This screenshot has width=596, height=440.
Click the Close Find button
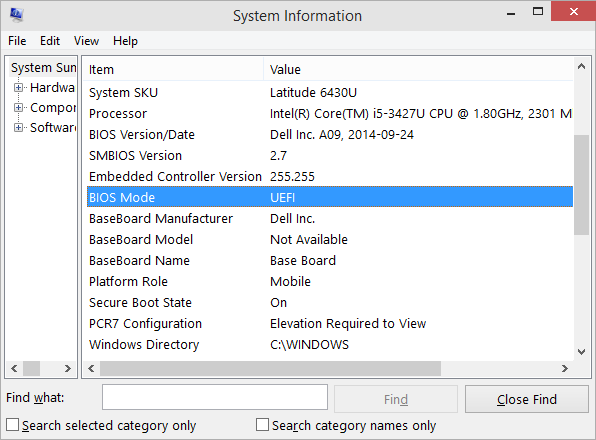click(x=526, y=399)
